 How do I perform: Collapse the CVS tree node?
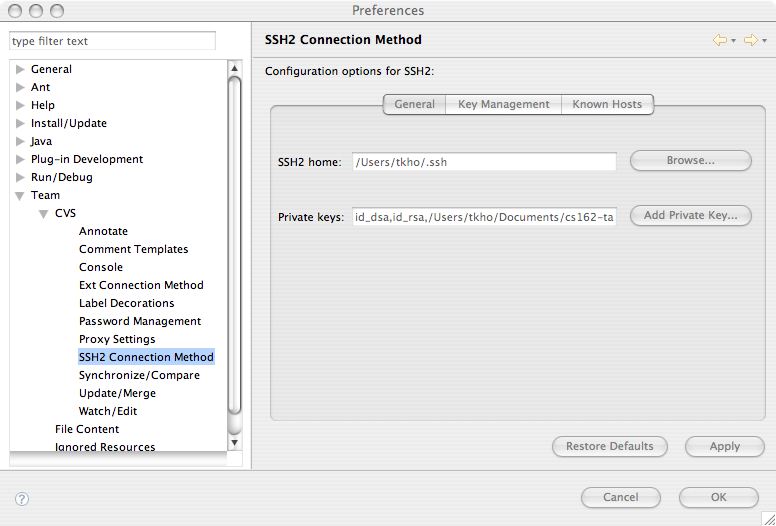[x=44, y=214]
